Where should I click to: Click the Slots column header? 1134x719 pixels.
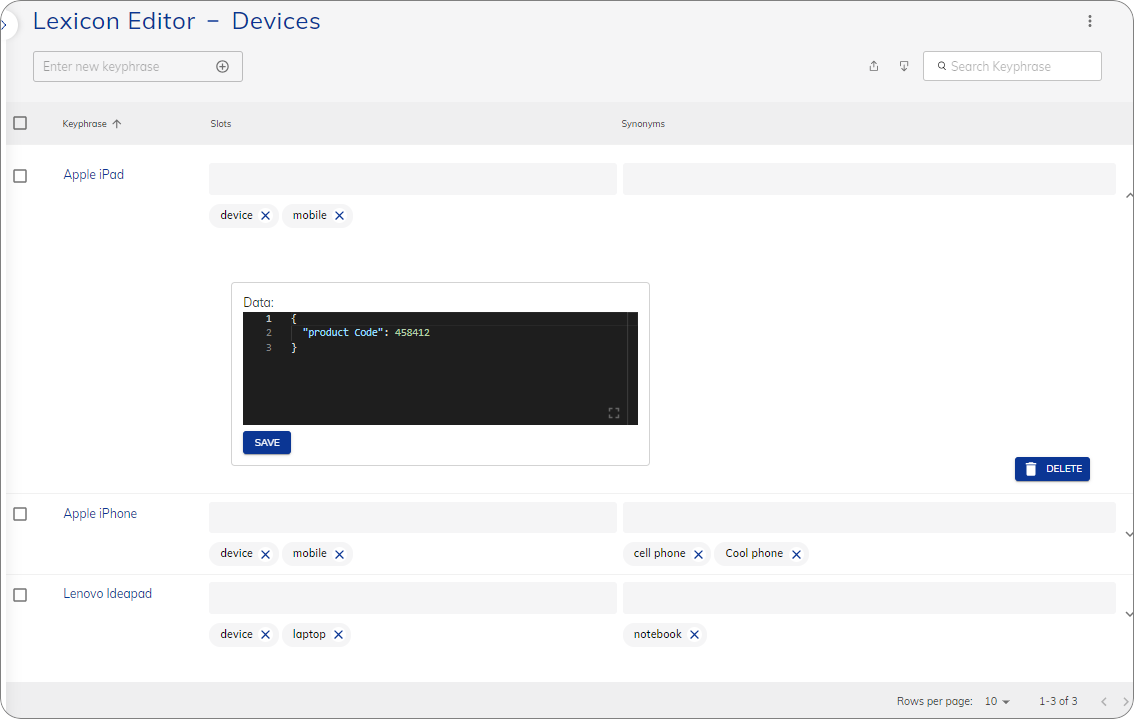(221, 124)
